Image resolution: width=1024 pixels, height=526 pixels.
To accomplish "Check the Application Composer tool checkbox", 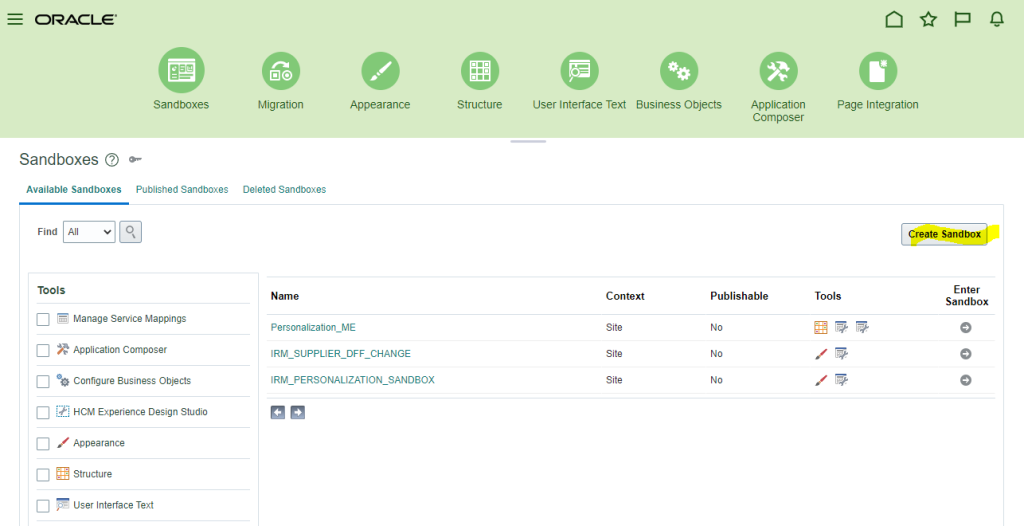I will coord(43,350).
